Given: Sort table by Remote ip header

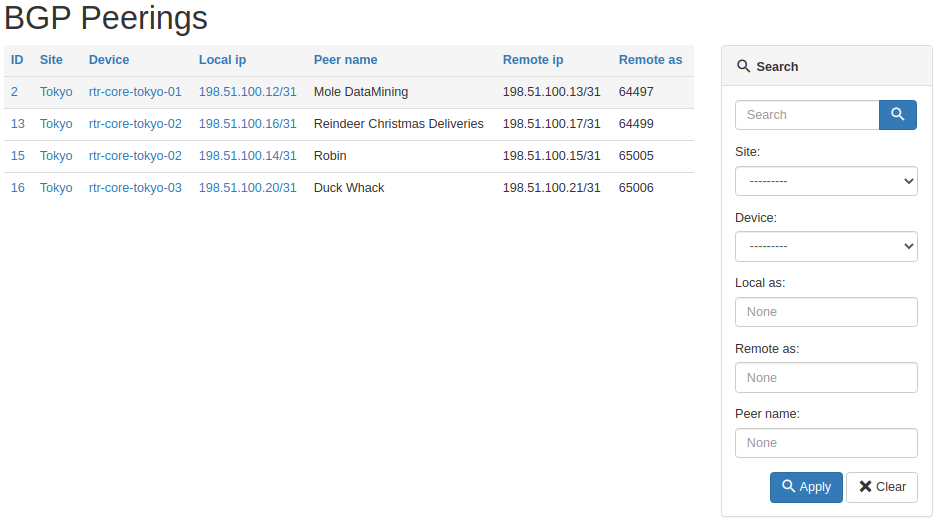Looking at the screenshot, I should coord(533,60).
